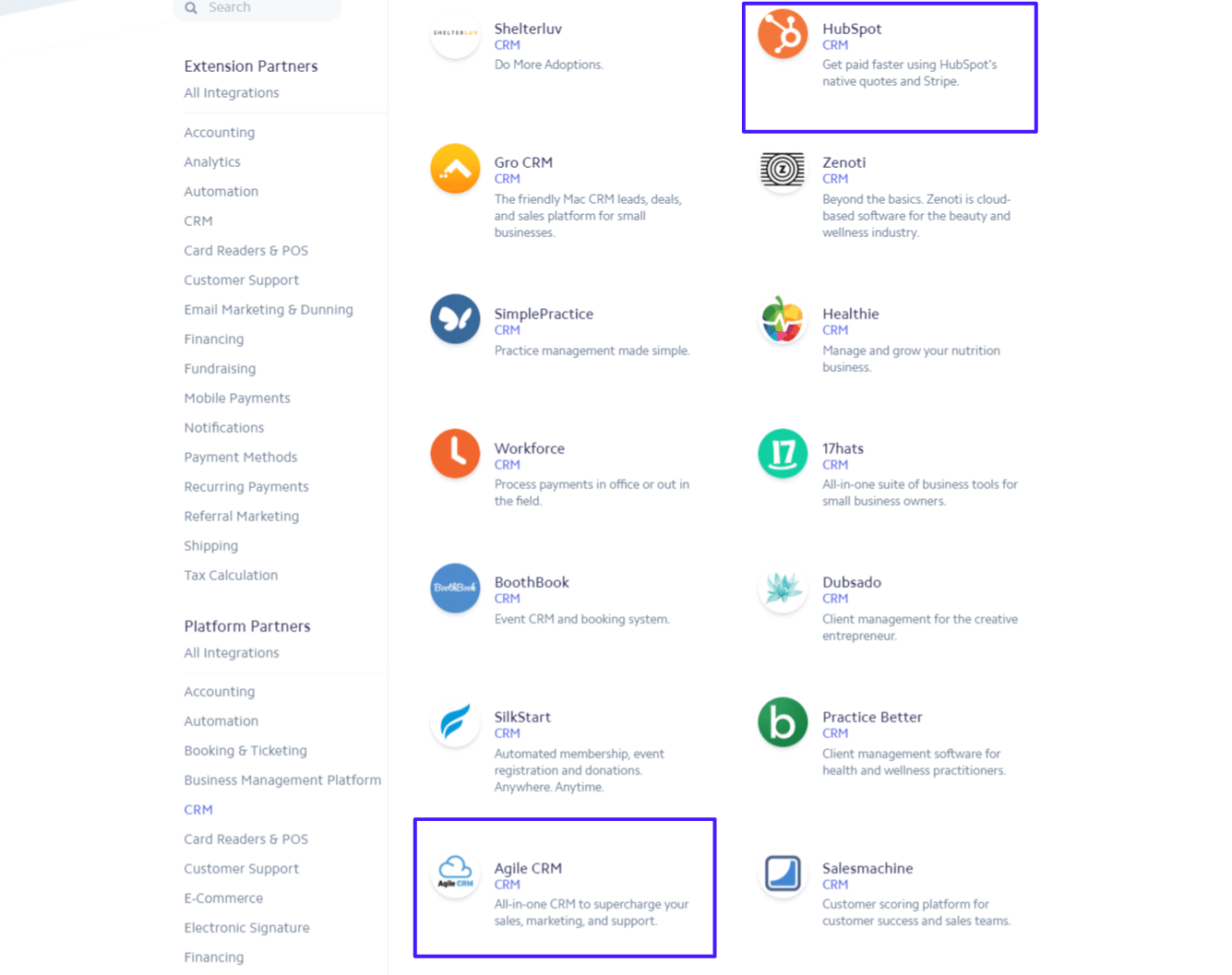Click CRM tag under Dubsado
This screenshot has width=1232, height=975.
point(835,599)
